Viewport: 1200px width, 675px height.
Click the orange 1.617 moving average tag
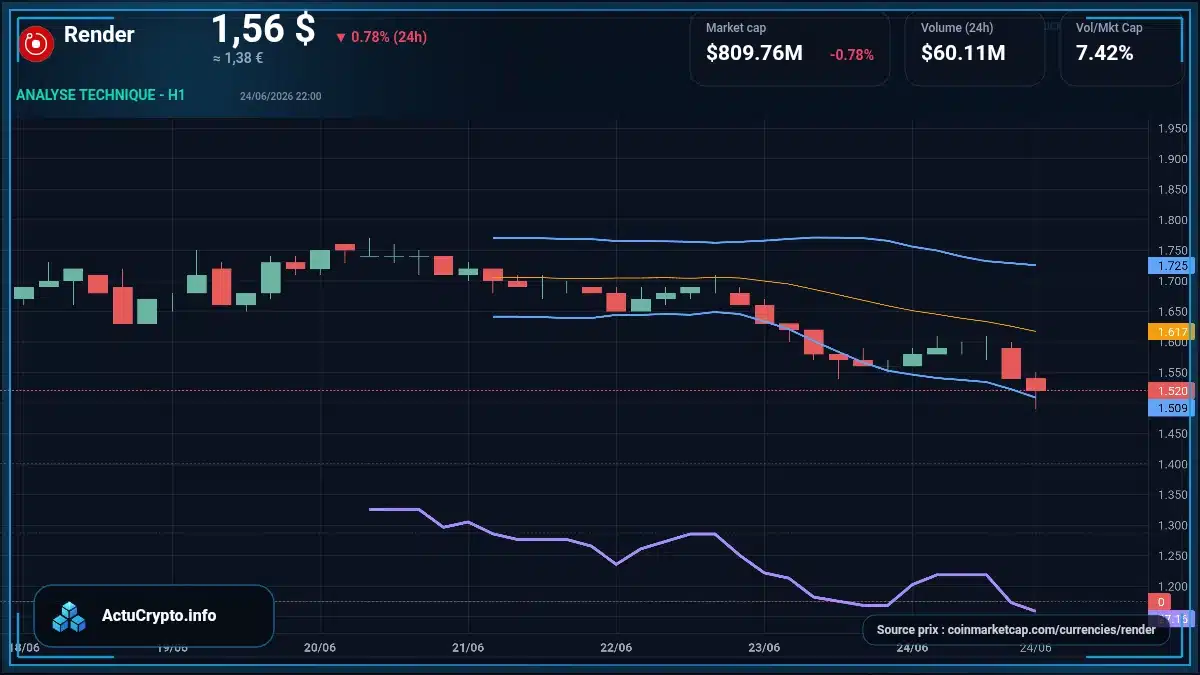[1171, 331]
